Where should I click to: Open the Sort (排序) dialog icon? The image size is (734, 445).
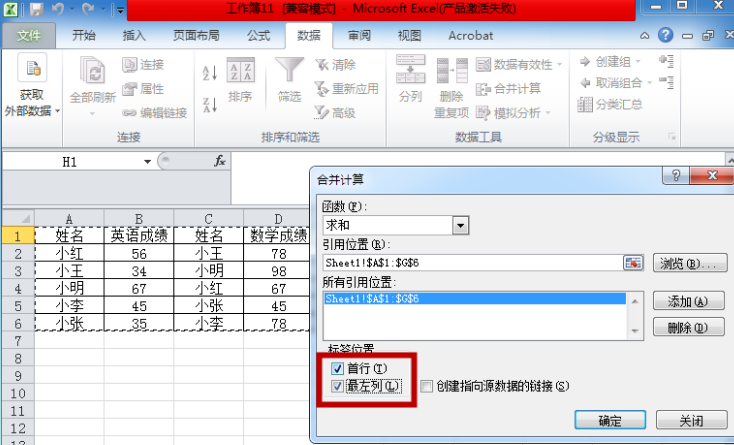click(x=241, y=70)
